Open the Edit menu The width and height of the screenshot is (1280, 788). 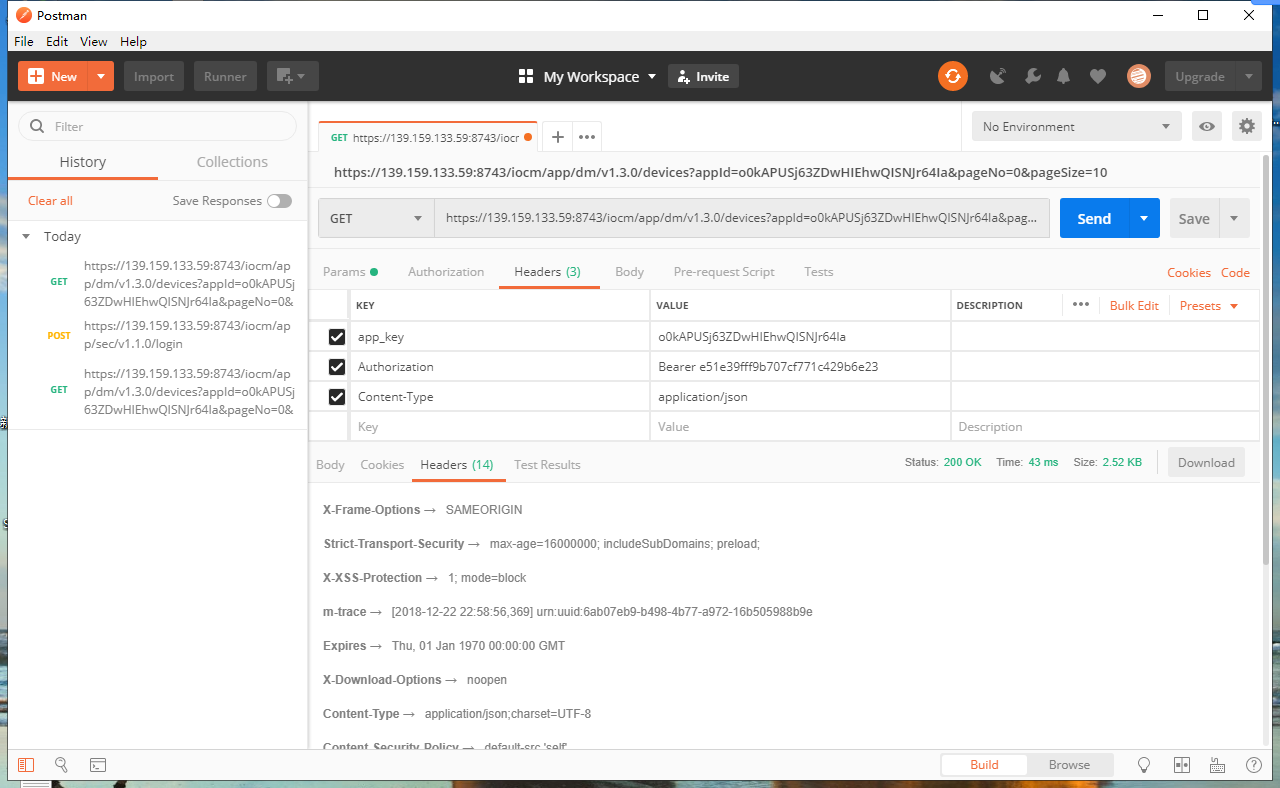[x=57, y=41]
